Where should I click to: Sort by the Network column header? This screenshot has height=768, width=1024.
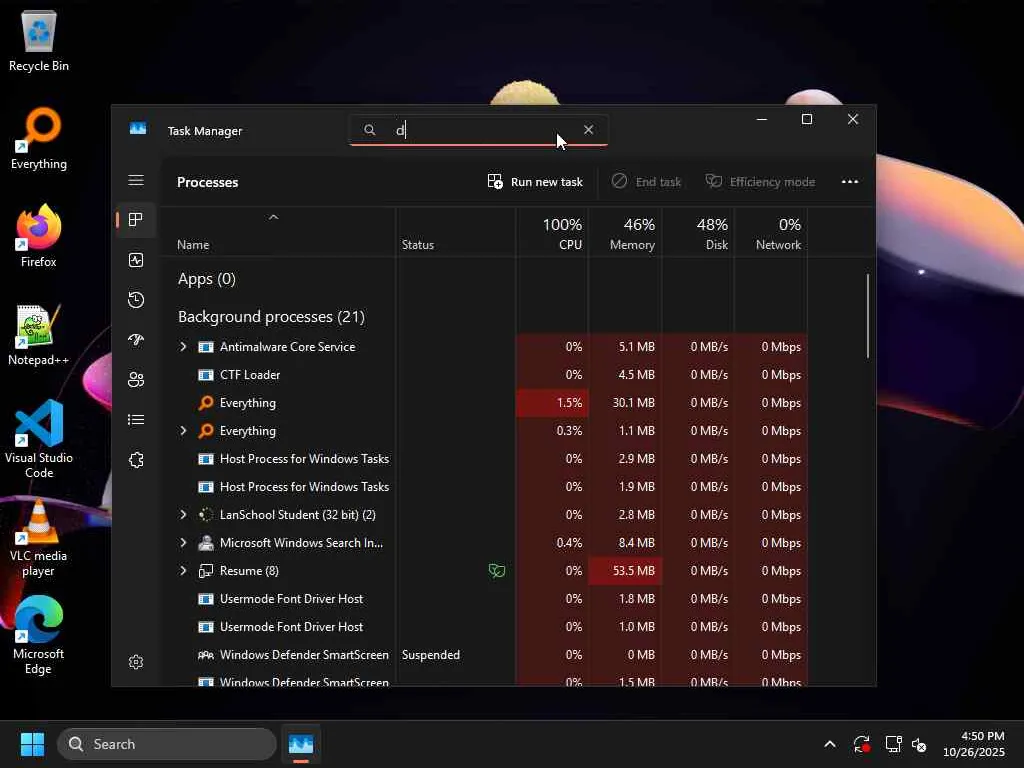tap(771, 232)
